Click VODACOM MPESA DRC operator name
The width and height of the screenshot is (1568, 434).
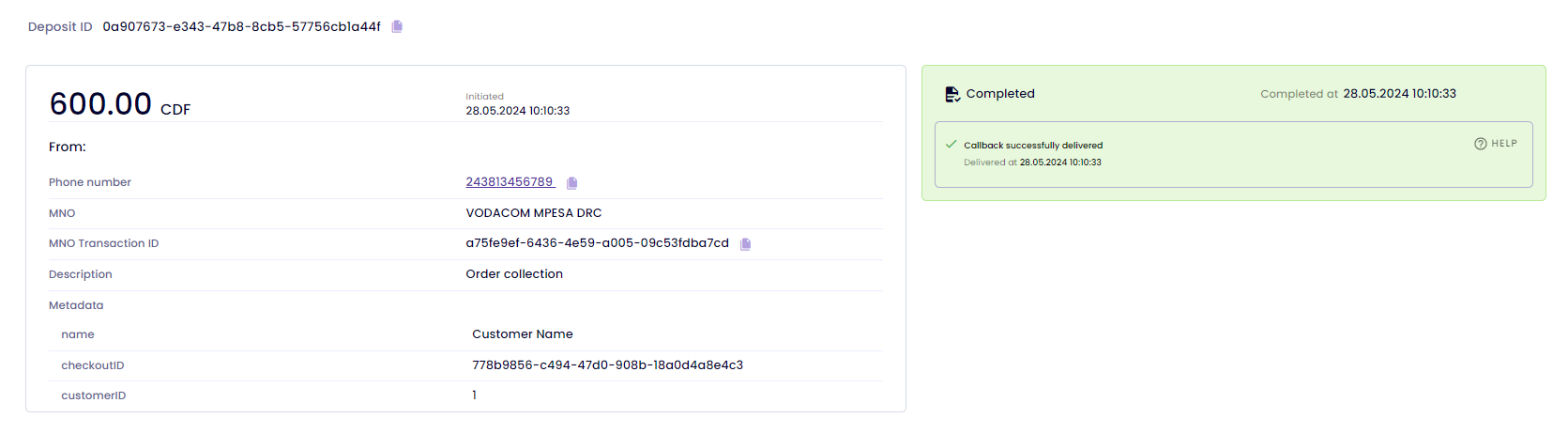(534, 213)
